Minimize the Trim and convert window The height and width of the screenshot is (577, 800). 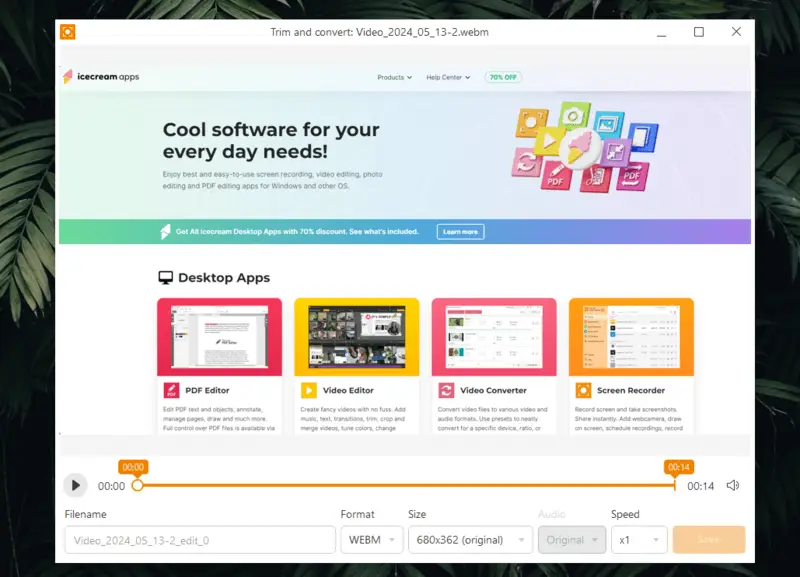click(662, 34)
